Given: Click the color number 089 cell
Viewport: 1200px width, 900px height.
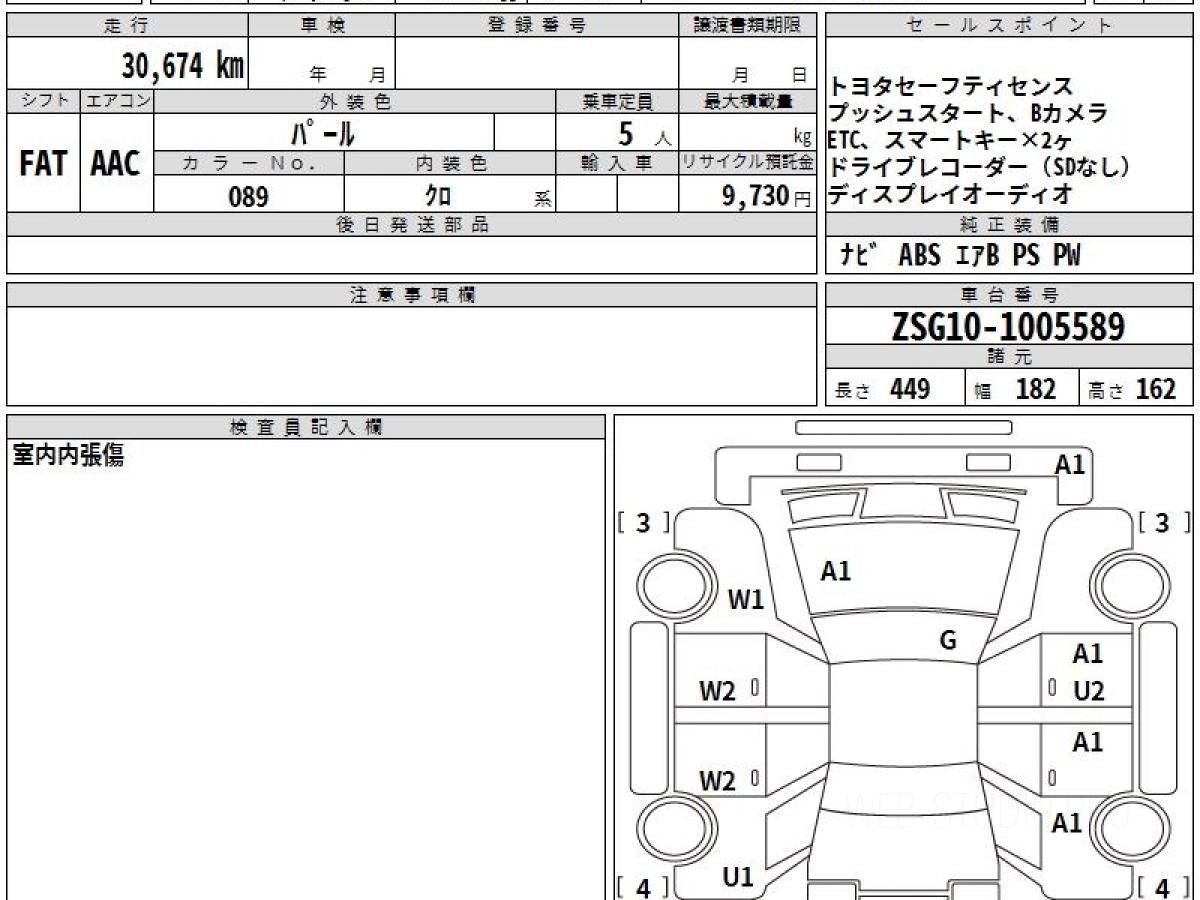Looking at the screenshot, I should coord(248,197).
